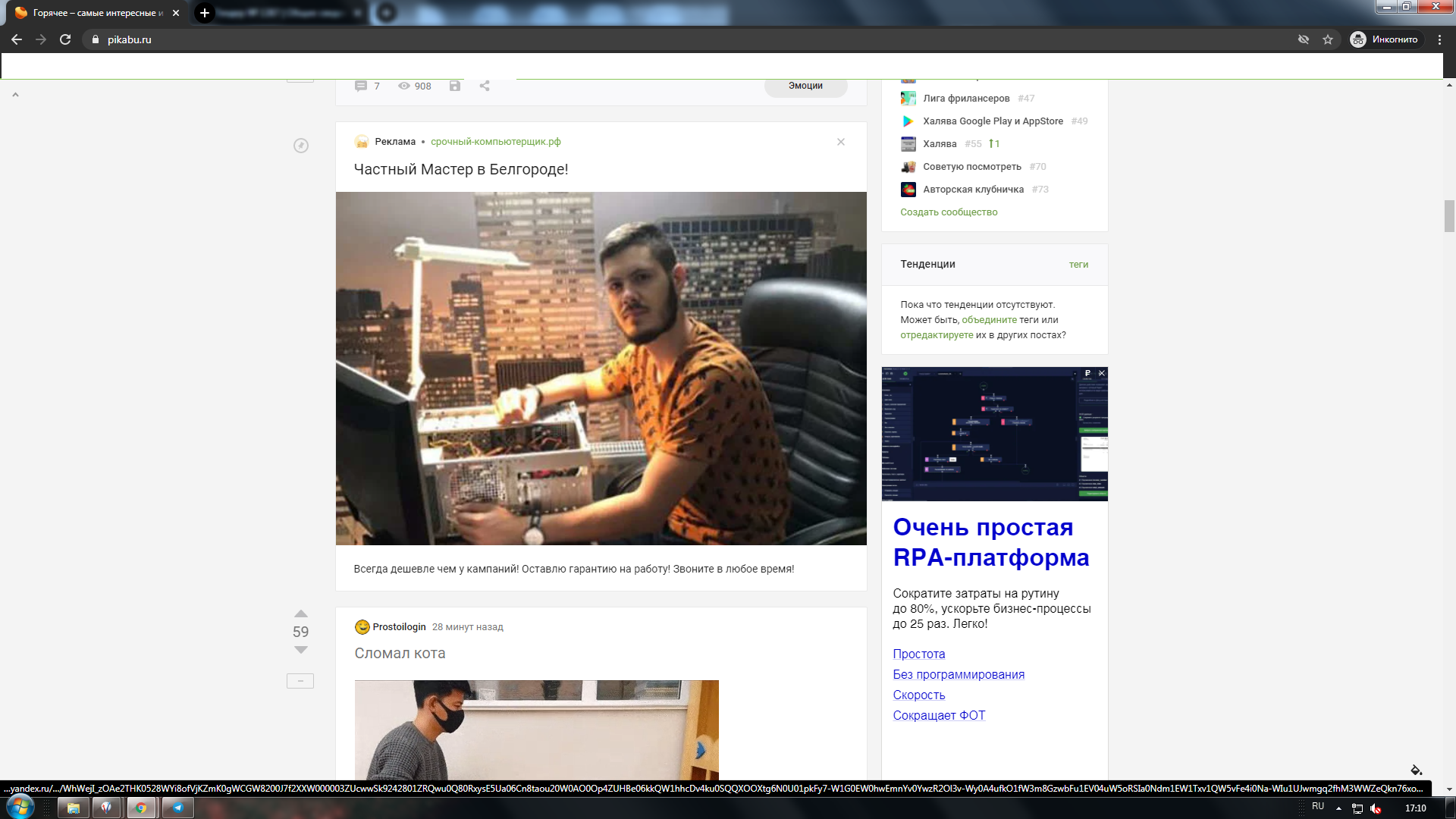
Task: Click the Сломал кота post image
Action: click(537, 730)
